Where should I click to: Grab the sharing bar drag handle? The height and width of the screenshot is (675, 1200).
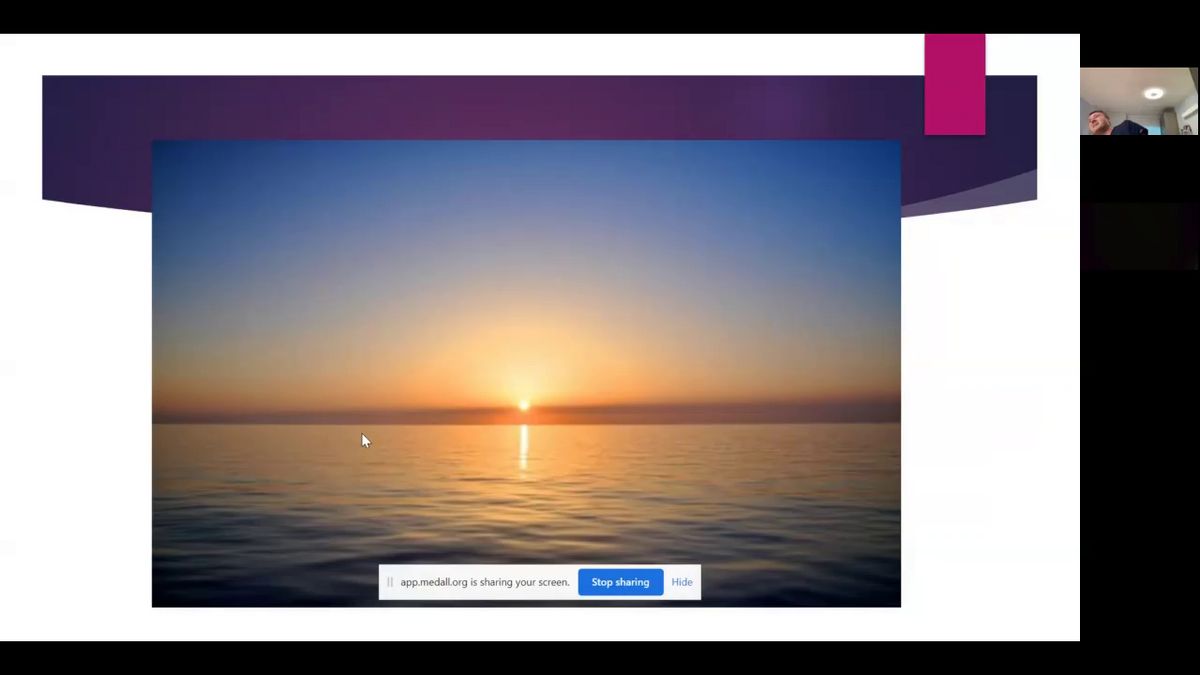click(389, 582)
